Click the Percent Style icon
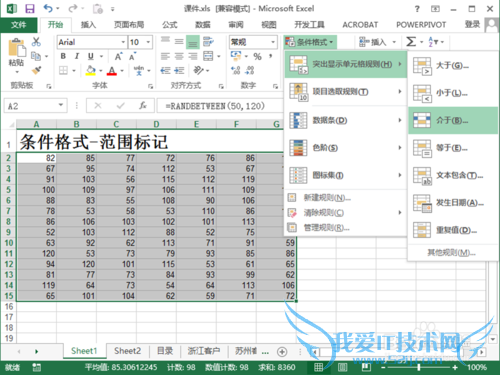The height and width of the screenshot is (375, 500). [257, 56]
